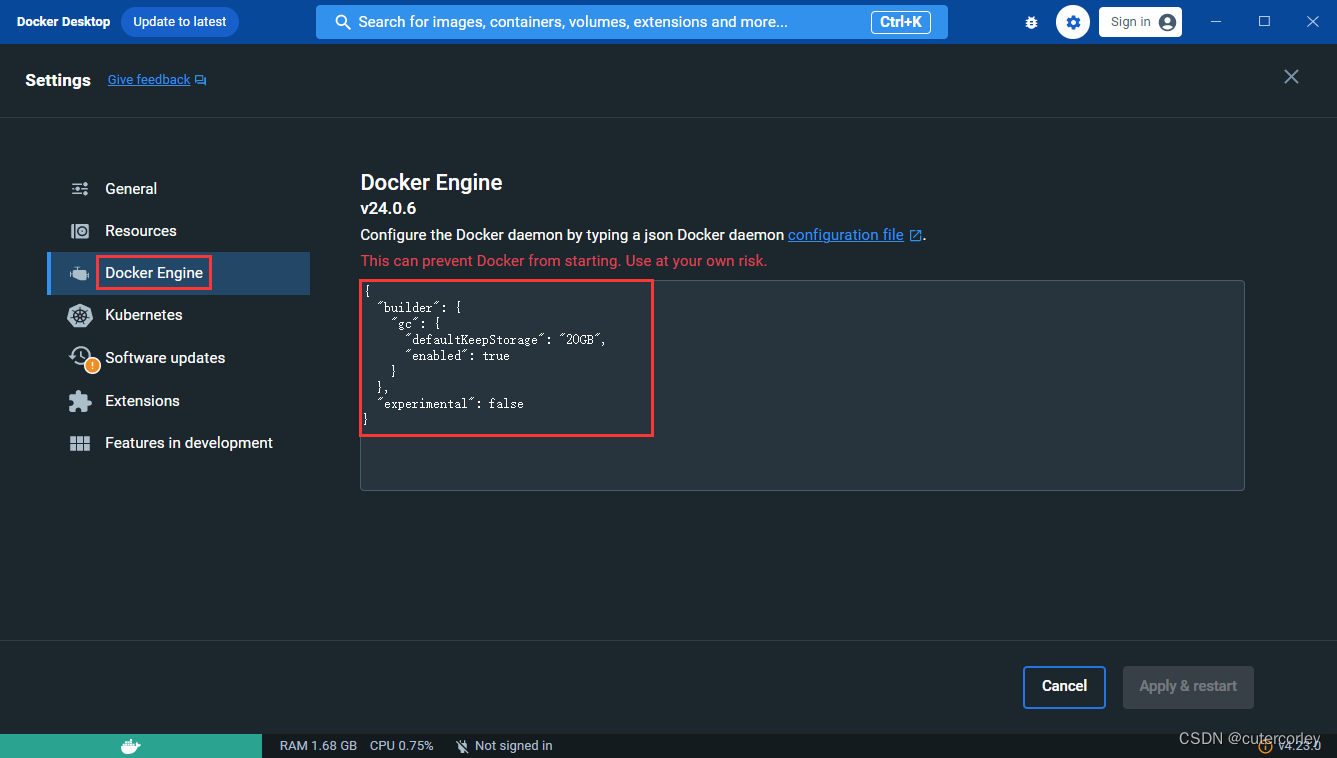Click the external link icon after configuration file
The image size is (1337, 758).
(915, 236)
